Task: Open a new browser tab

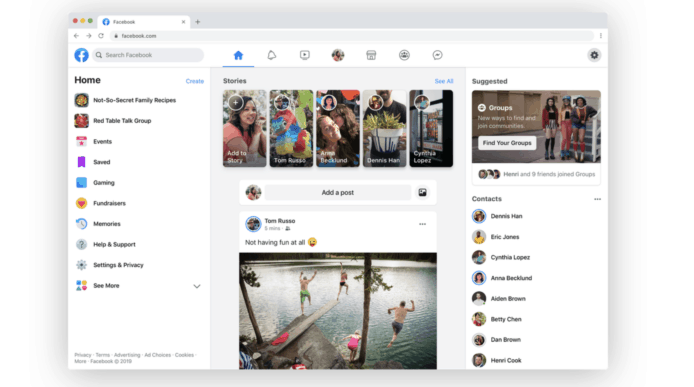Action: coord(197,22)
